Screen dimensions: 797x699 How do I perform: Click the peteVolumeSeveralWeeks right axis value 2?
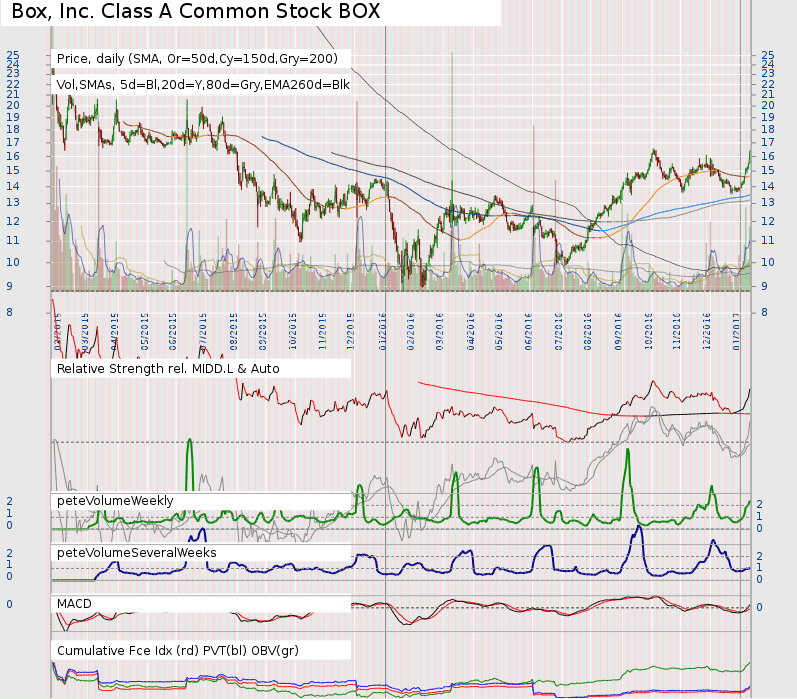tap(760, 556)
